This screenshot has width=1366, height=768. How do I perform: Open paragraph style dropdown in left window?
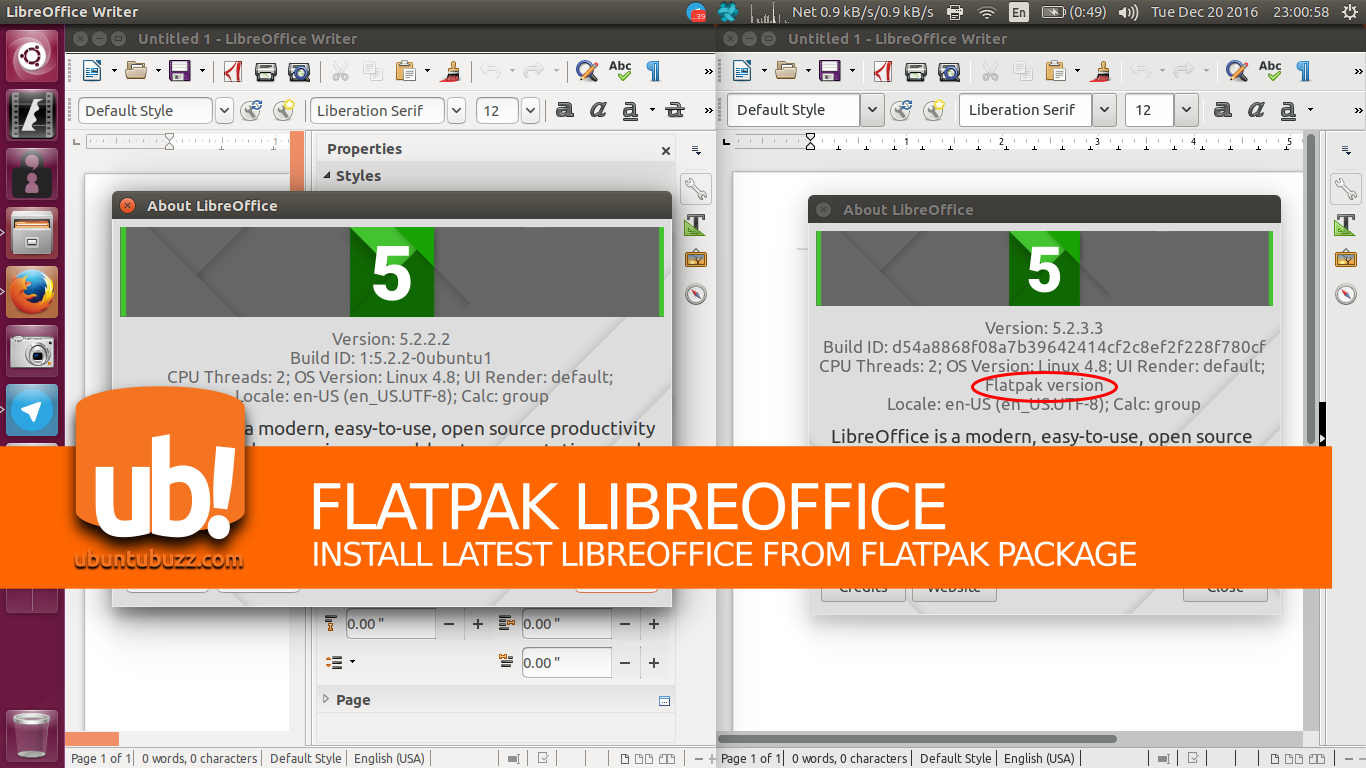click(x=224, y=110)
